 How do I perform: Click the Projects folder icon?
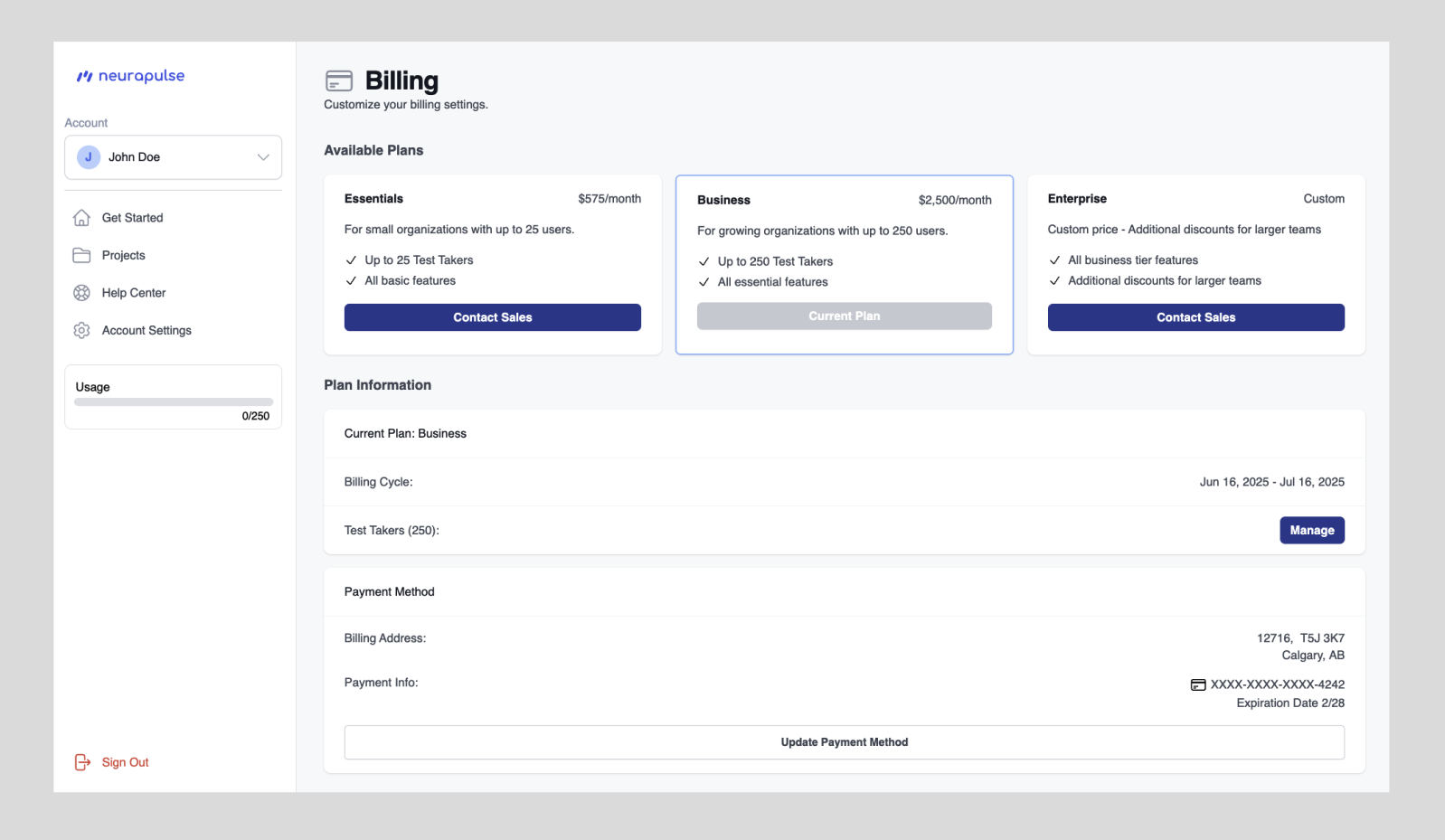click(81, 255)
